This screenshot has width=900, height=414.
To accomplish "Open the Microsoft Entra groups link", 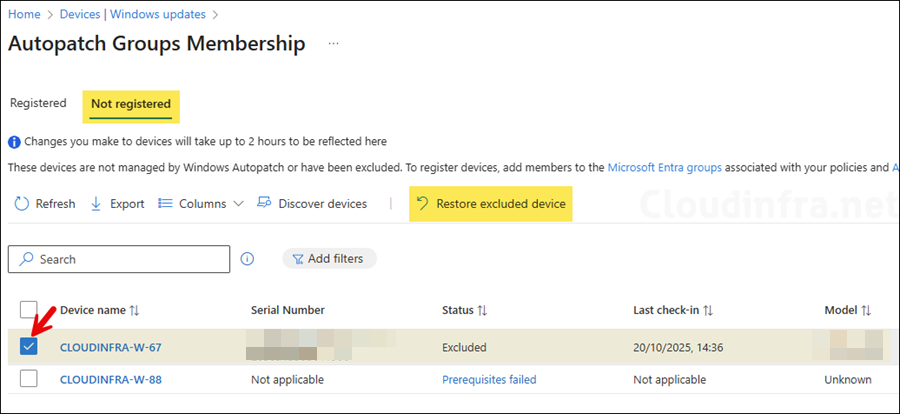I will tap(665, 168).
